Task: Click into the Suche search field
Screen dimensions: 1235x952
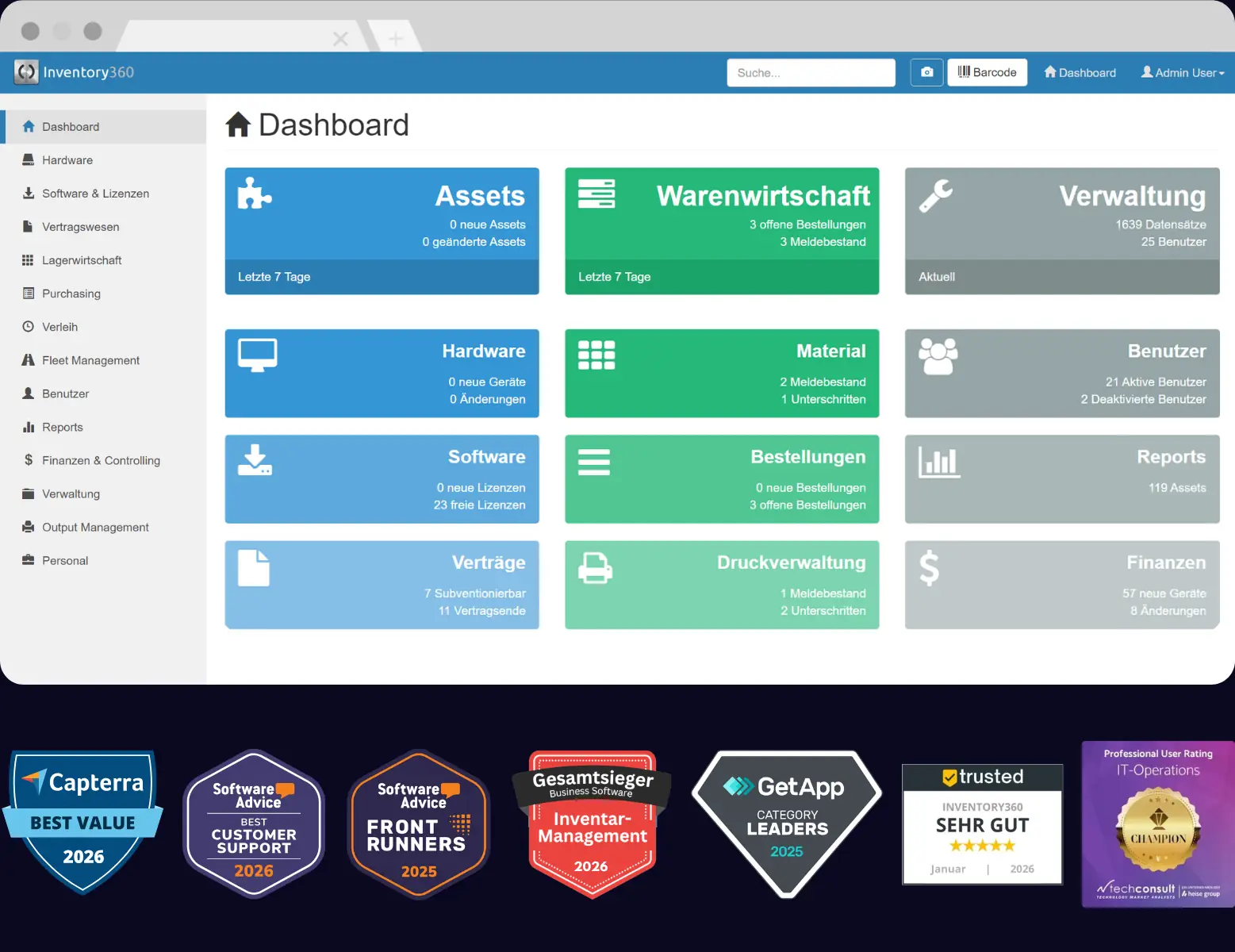Action: coord(811,72)
